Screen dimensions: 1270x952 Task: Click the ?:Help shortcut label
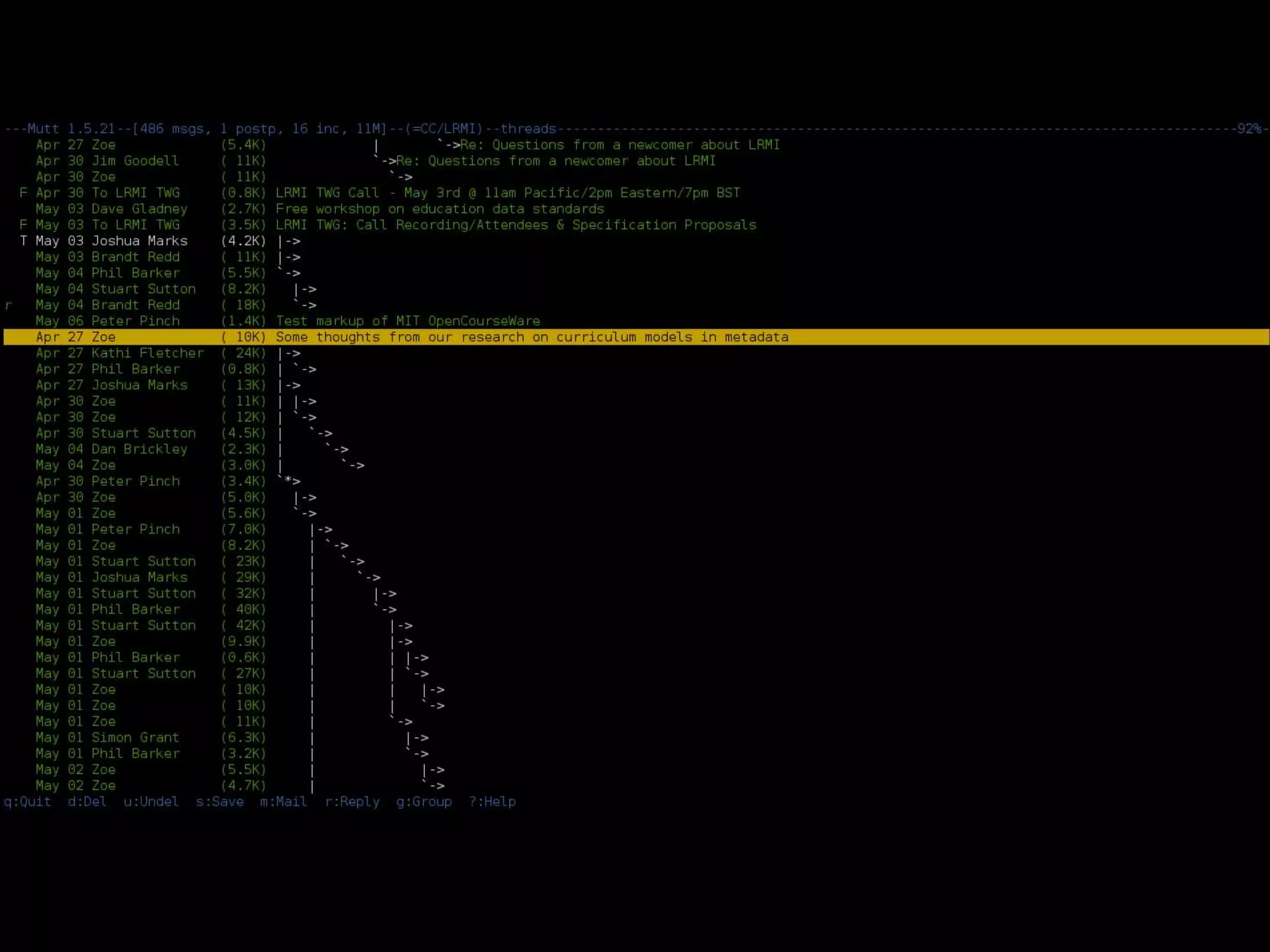(x=492, y=801)
